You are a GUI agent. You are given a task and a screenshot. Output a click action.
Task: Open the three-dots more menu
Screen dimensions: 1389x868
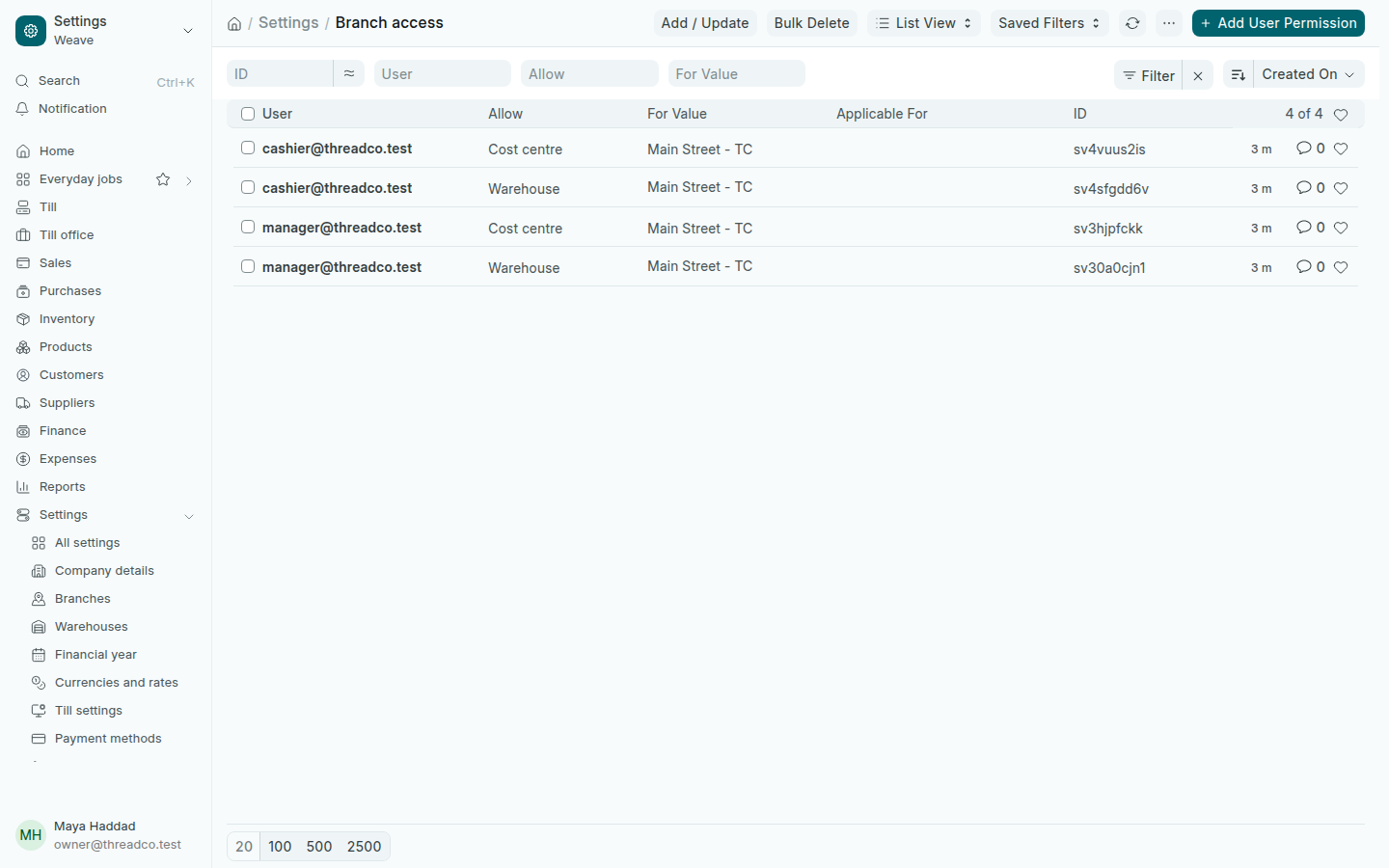1169,23
